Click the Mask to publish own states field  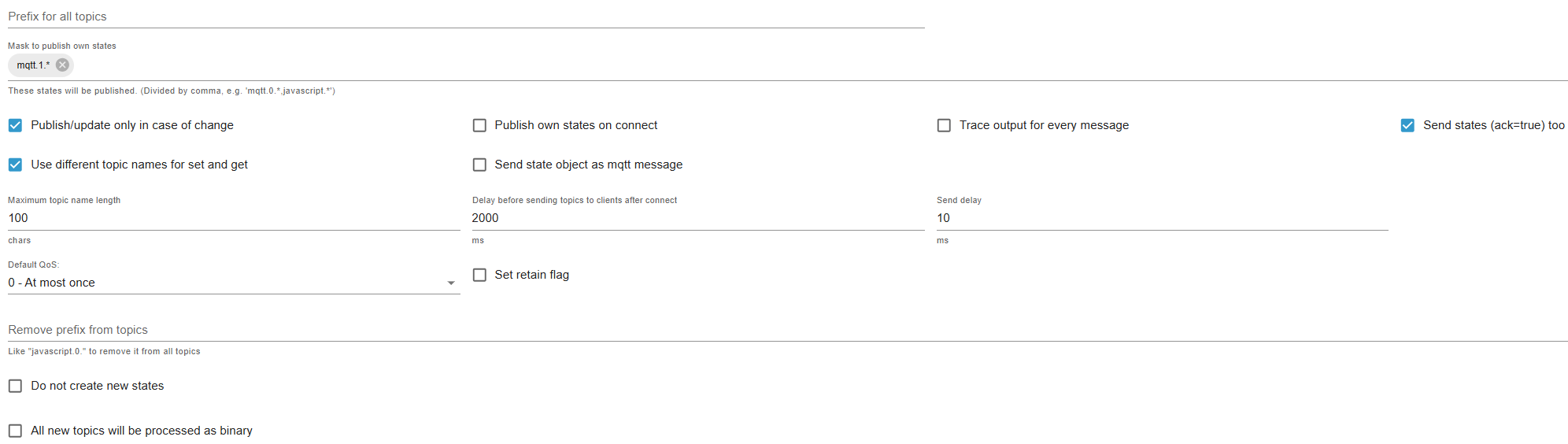(819, 65)
